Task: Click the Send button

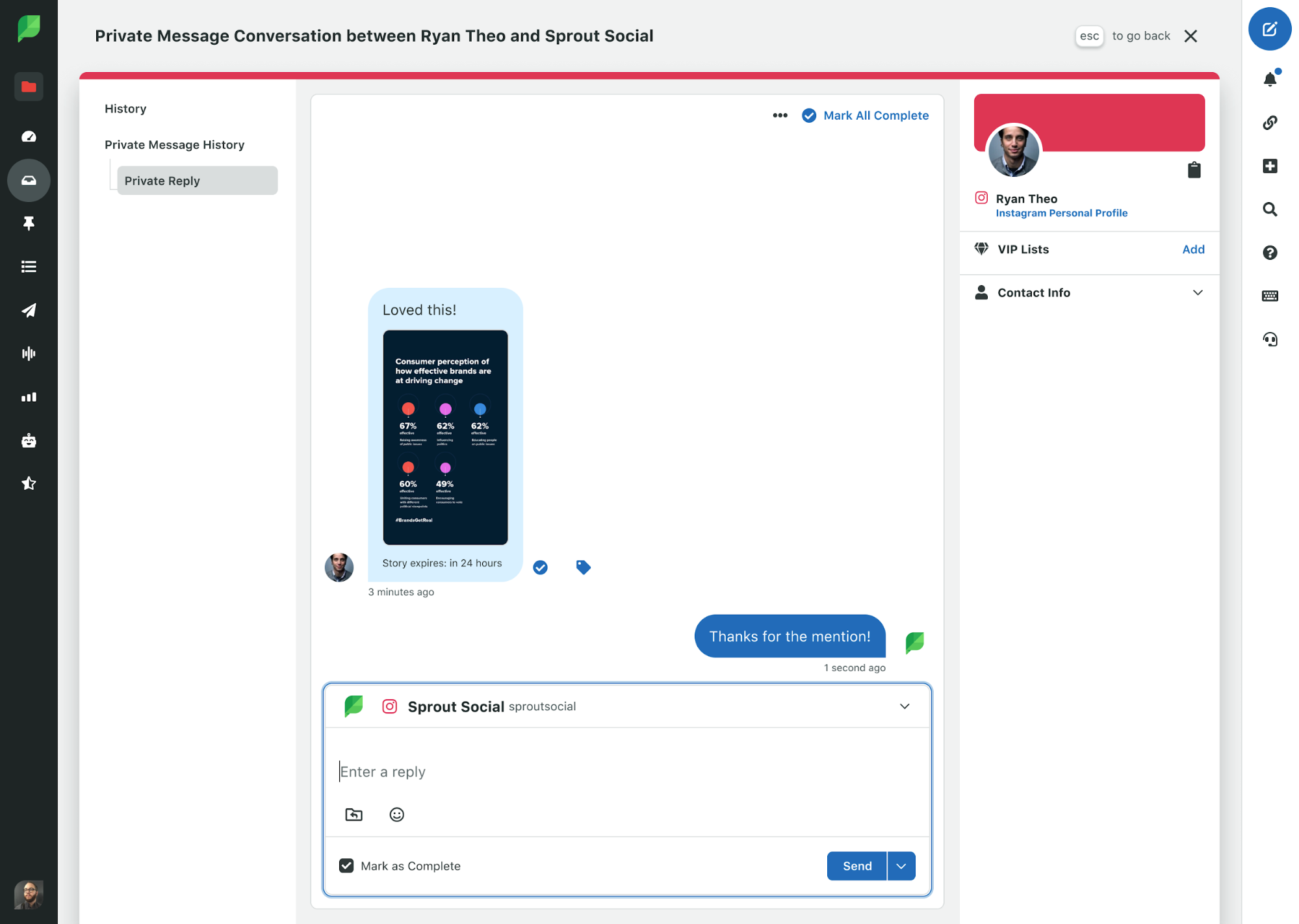Action: [857, 866]
